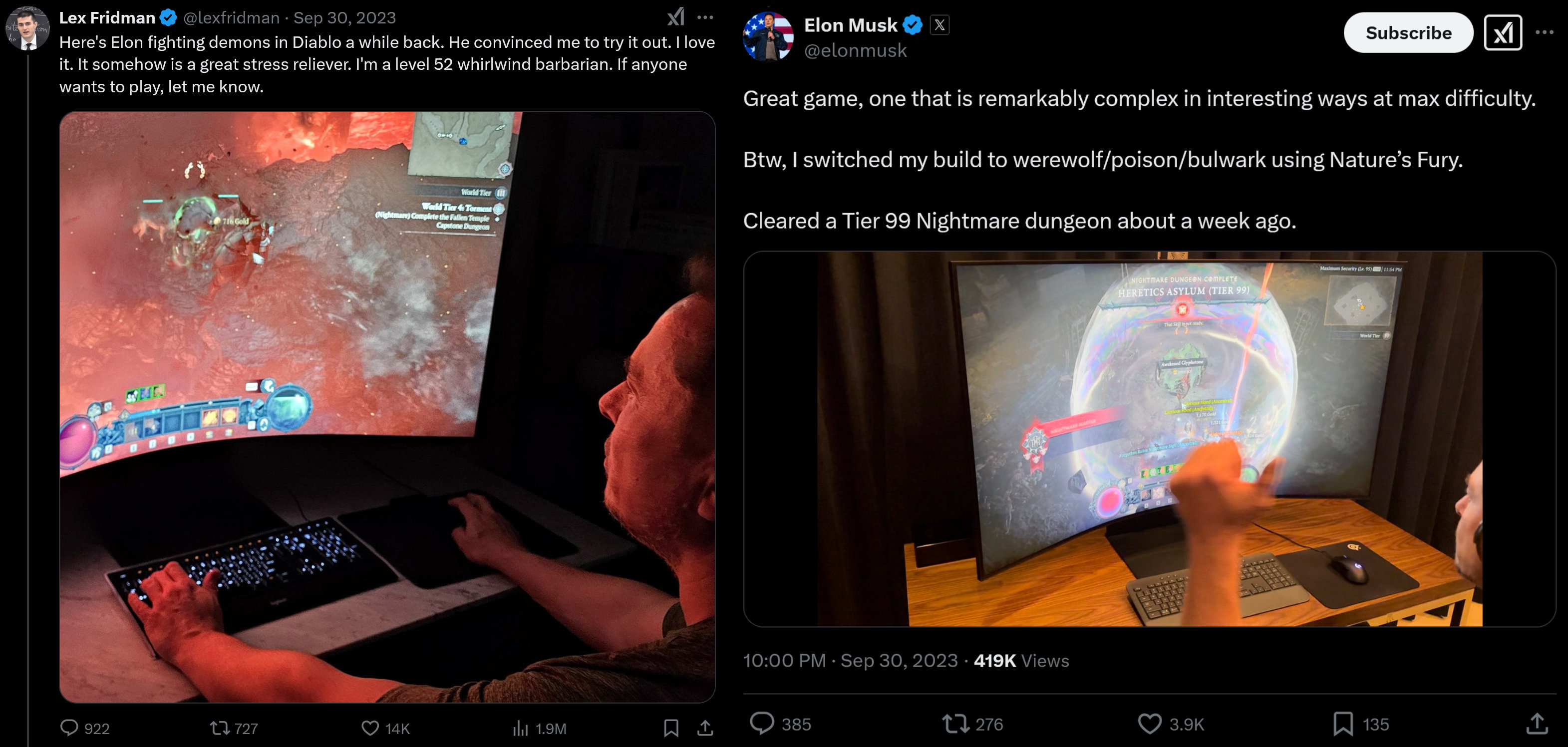The image size is (1568, 747).
Task: Reply to Elon's post with 385 replies
Action: click(x=780, y=724)
